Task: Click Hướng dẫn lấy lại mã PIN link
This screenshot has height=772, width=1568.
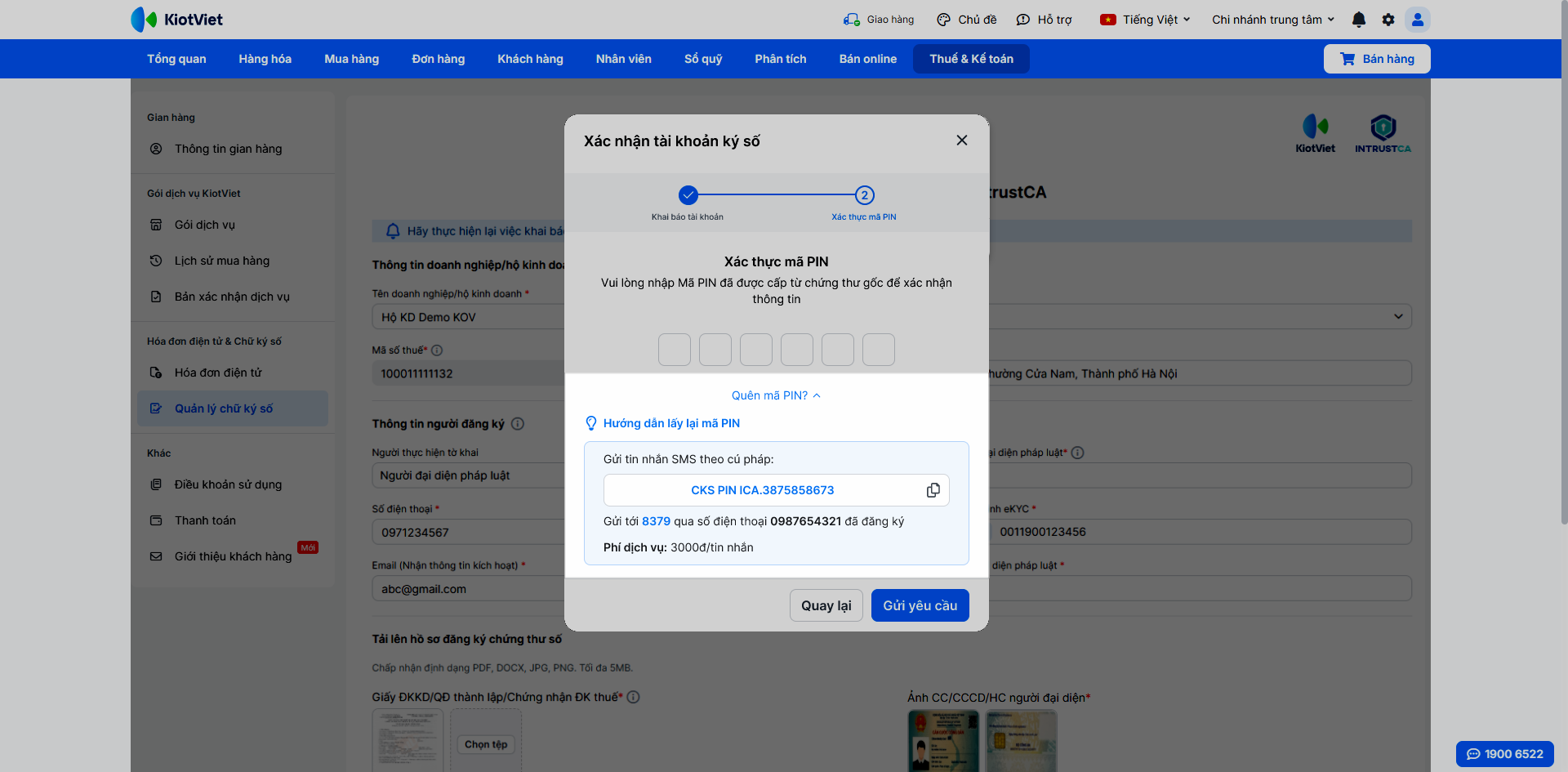Action: (671, 423)
